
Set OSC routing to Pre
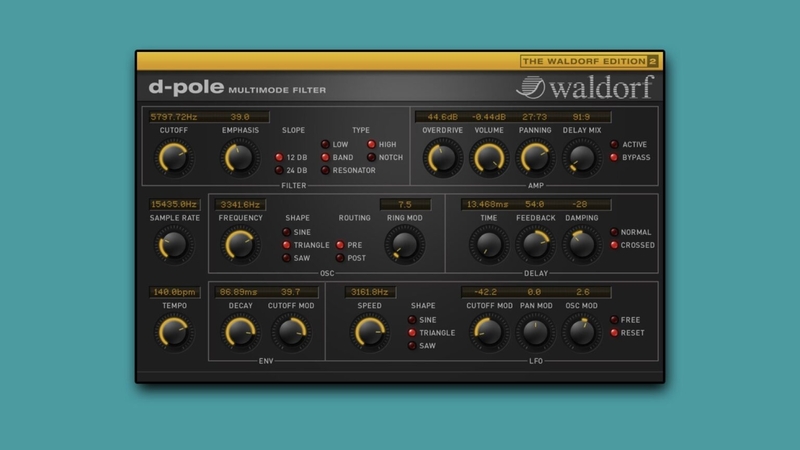(x=340, y=245)
